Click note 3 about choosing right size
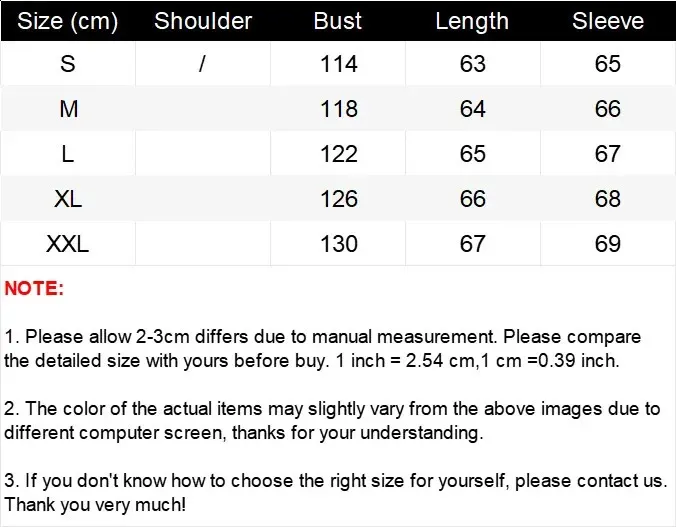This screenshot has height=527, width=676. (335, 492)
